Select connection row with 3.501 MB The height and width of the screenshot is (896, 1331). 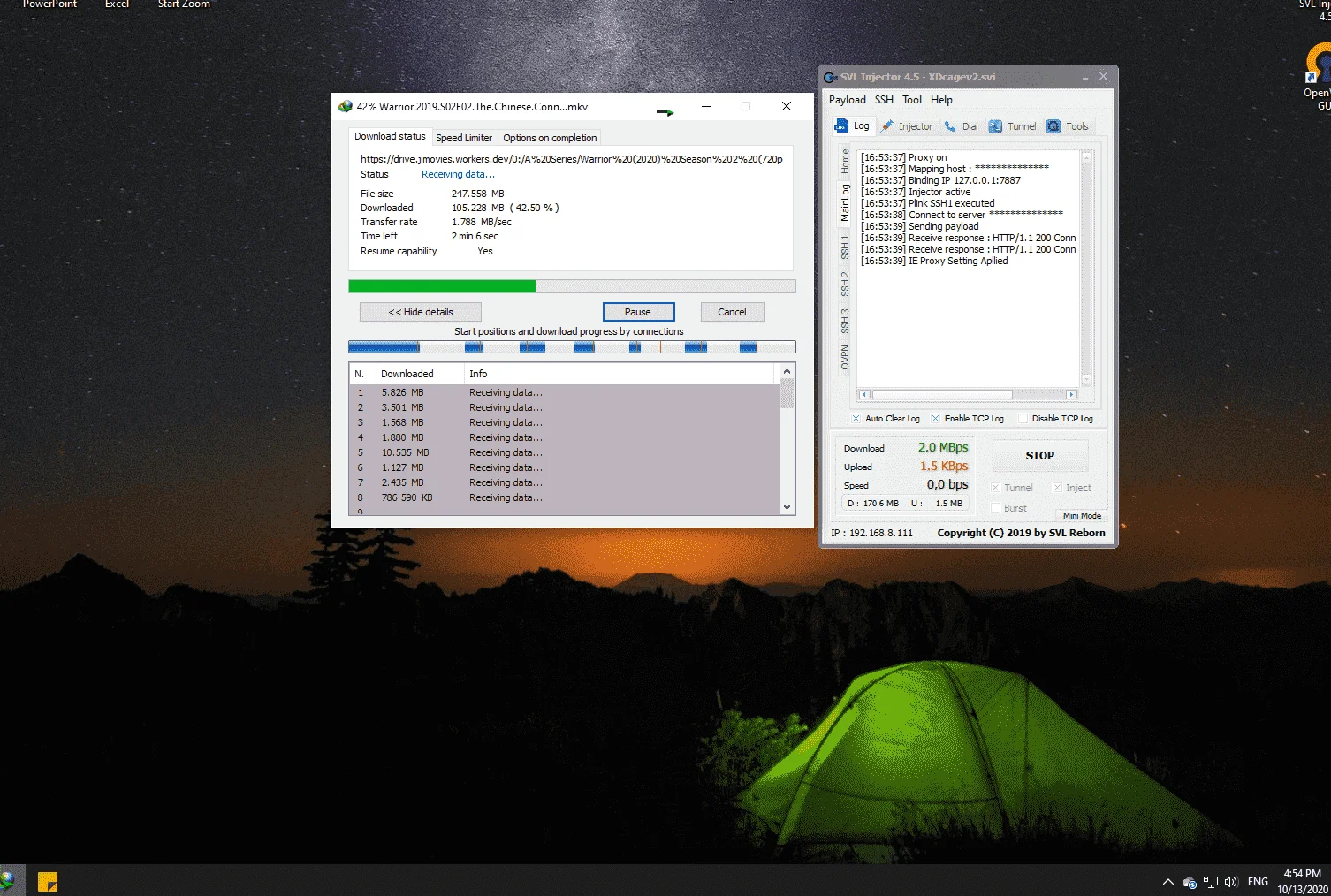click(564, 407)
